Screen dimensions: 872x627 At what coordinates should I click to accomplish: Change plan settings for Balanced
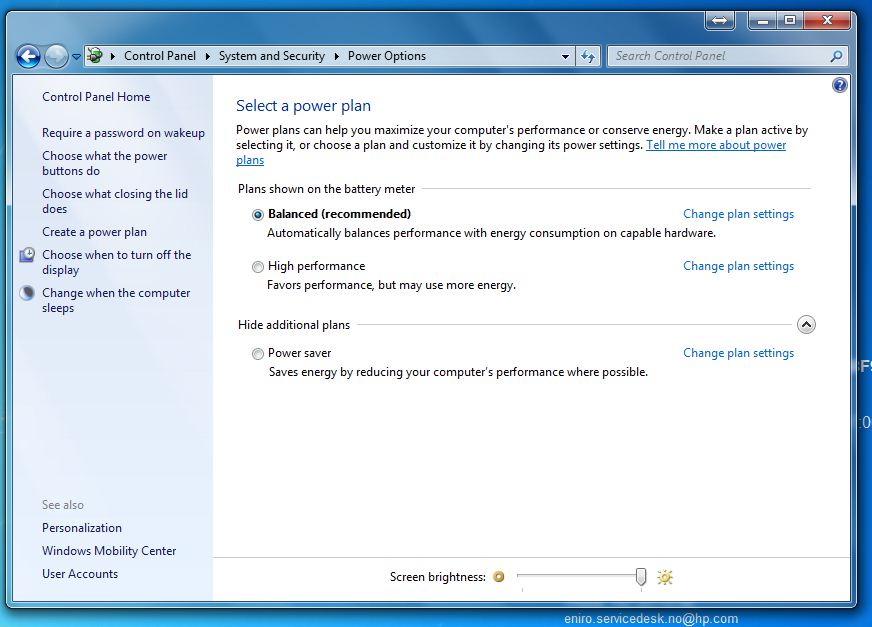739,214
